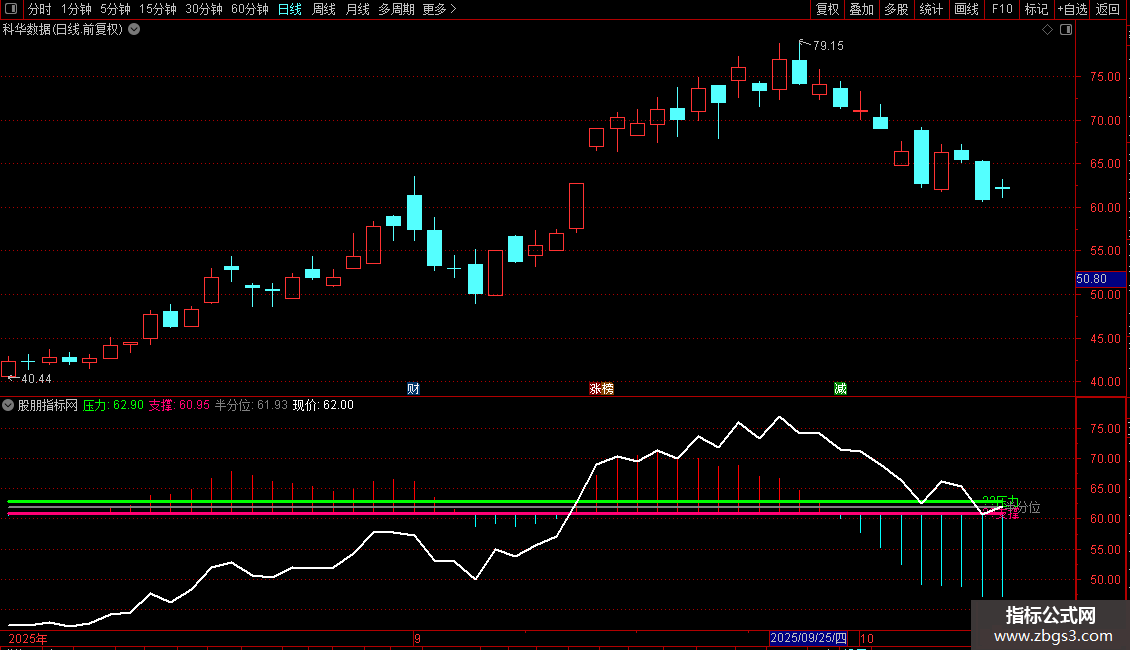Click the 科华数据(日线.前复权) chart title
Viewport: 1130px width, 650px height.
(x=63, y=30)
